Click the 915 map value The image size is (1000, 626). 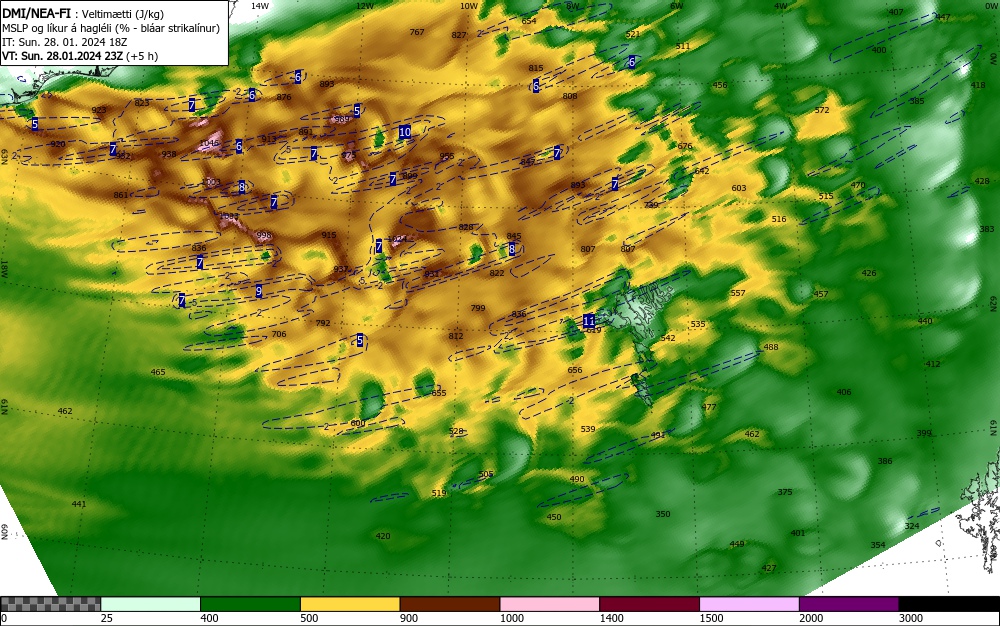[x=328, y=235]
